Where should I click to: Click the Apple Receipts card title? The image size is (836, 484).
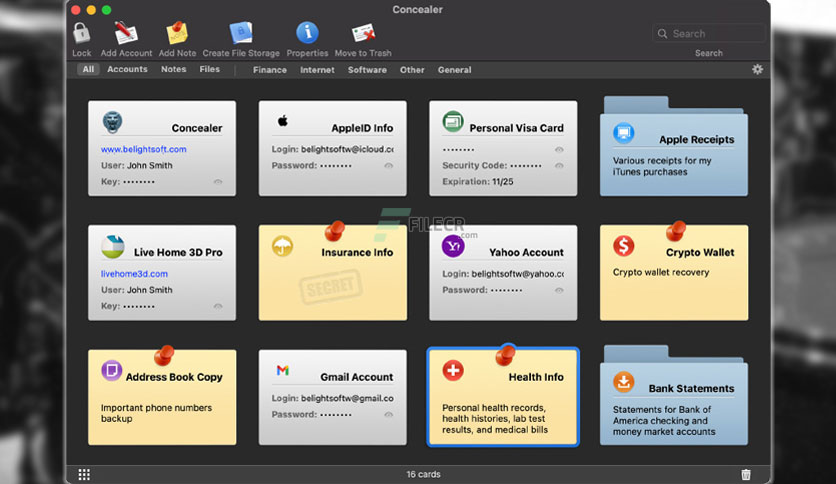pyautogui.click(x=696, y=140)
